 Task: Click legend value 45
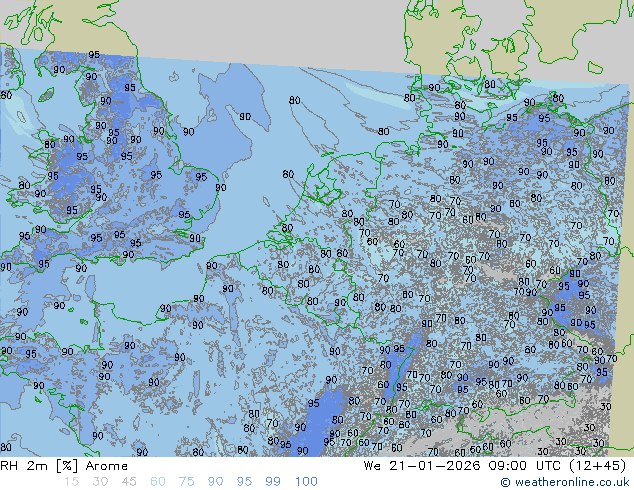tap(129, 482)
